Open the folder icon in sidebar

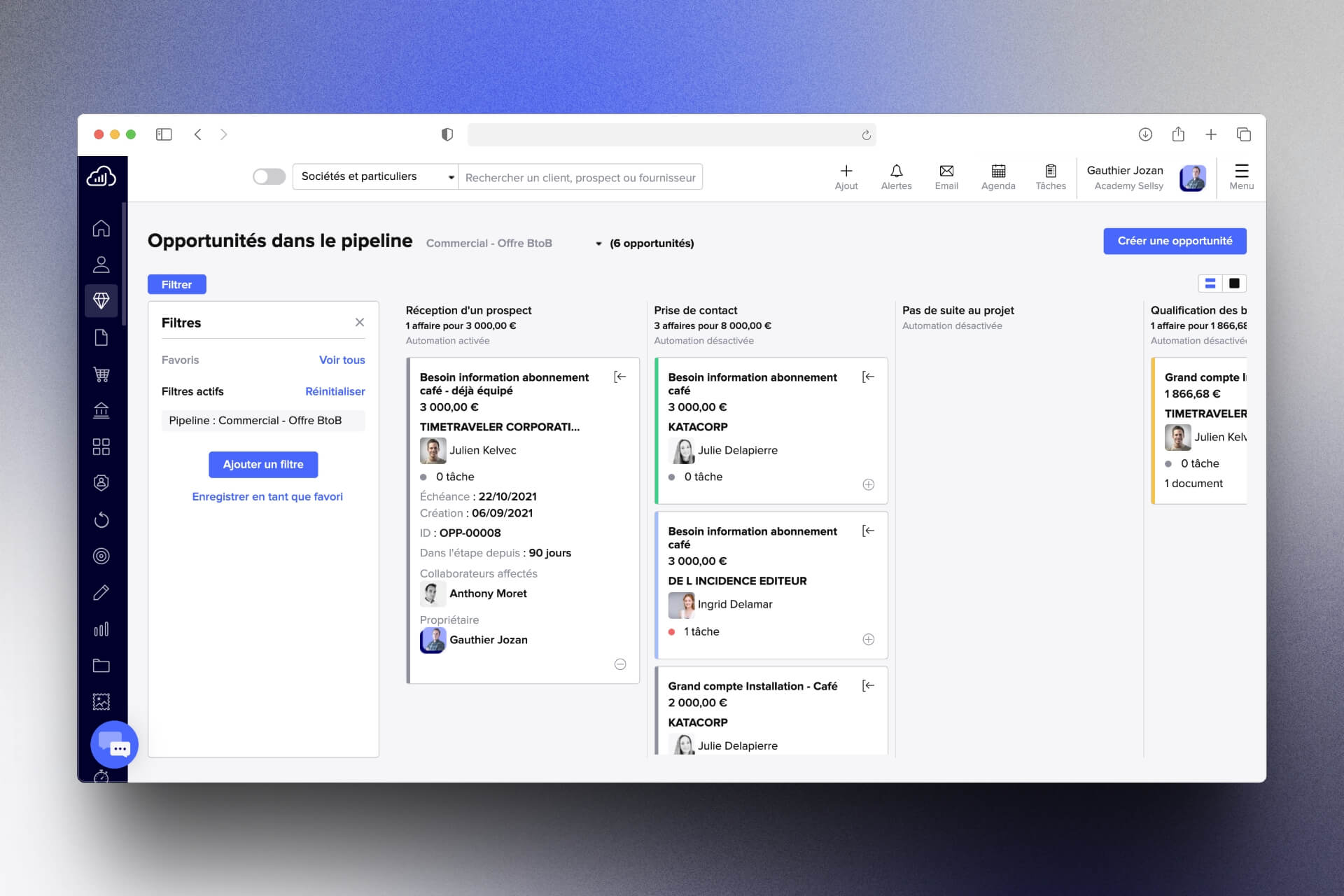(x=101, y=665)
